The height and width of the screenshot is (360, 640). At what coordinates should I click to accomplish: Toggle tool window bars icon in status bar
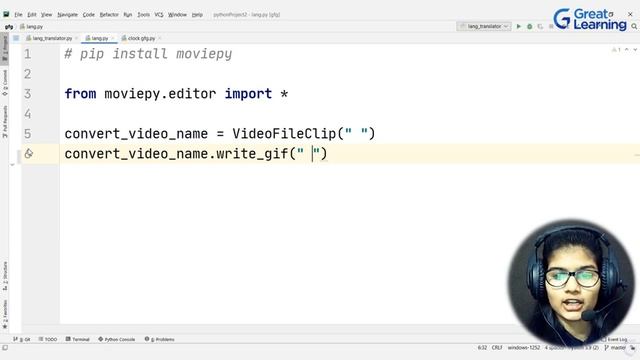pyautogui.click(x=5, y=348)
